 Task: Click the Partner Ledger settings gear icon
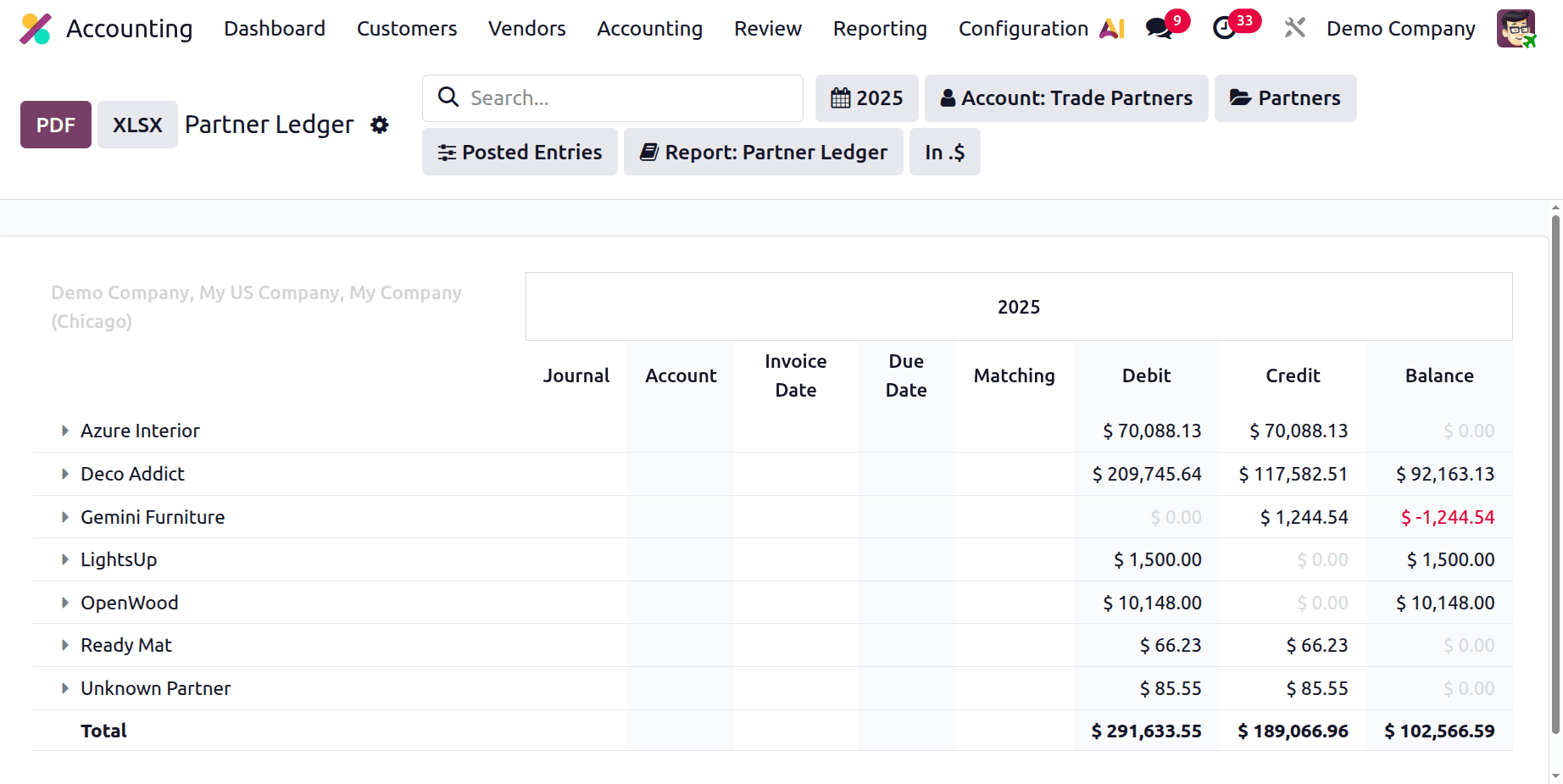pyautogui.click(x=380, y=125)
